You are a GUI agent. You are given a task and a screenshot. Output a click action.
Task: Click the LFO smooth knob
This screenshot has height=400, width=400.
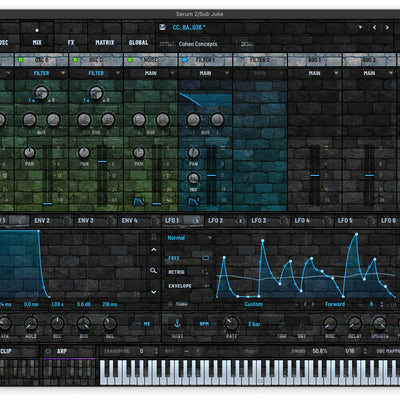click(379, 323)
